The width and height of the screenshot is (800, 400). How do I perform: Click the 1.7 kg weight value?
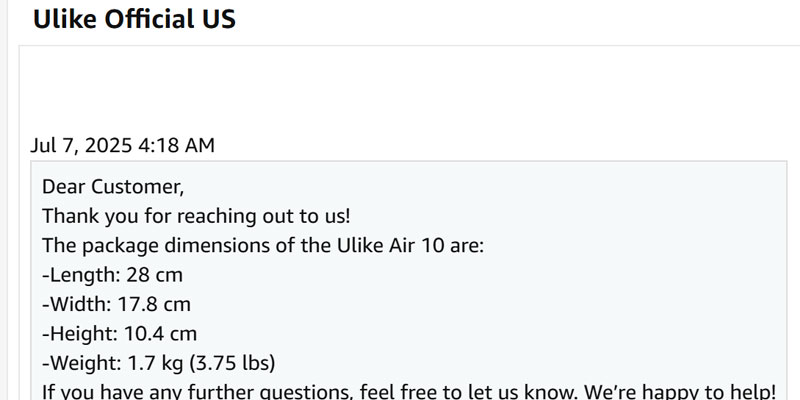(x=156, y=363)
